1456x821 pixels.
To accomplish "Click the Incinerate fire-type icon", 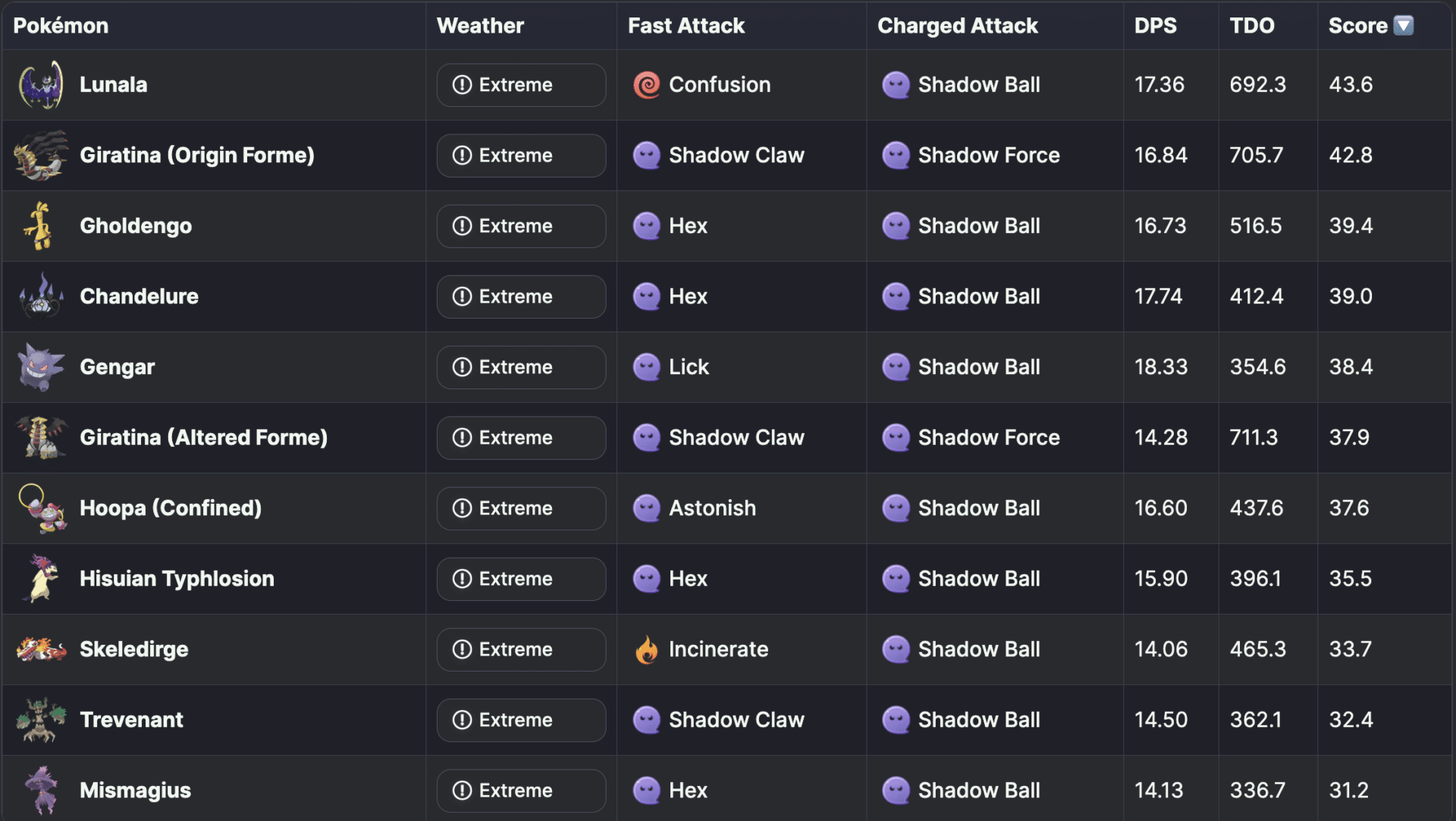I will (x=646, y=650).
